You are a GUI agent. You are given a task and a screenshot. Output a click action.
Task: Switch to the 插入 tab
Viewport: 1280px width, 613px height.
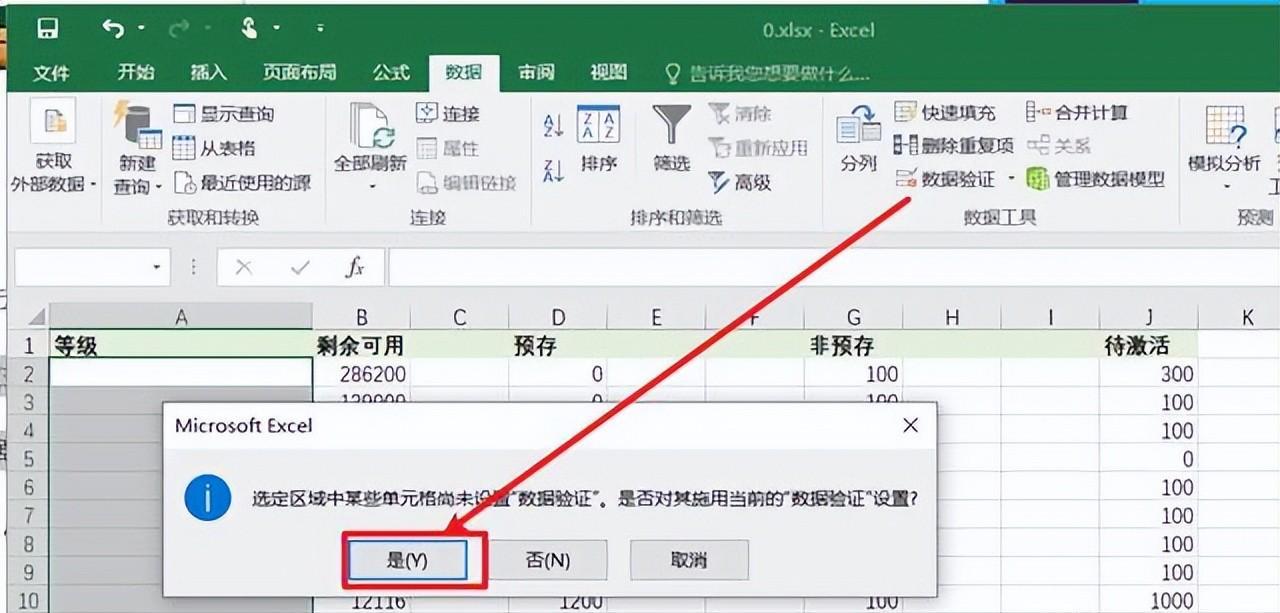coord(209,72)
